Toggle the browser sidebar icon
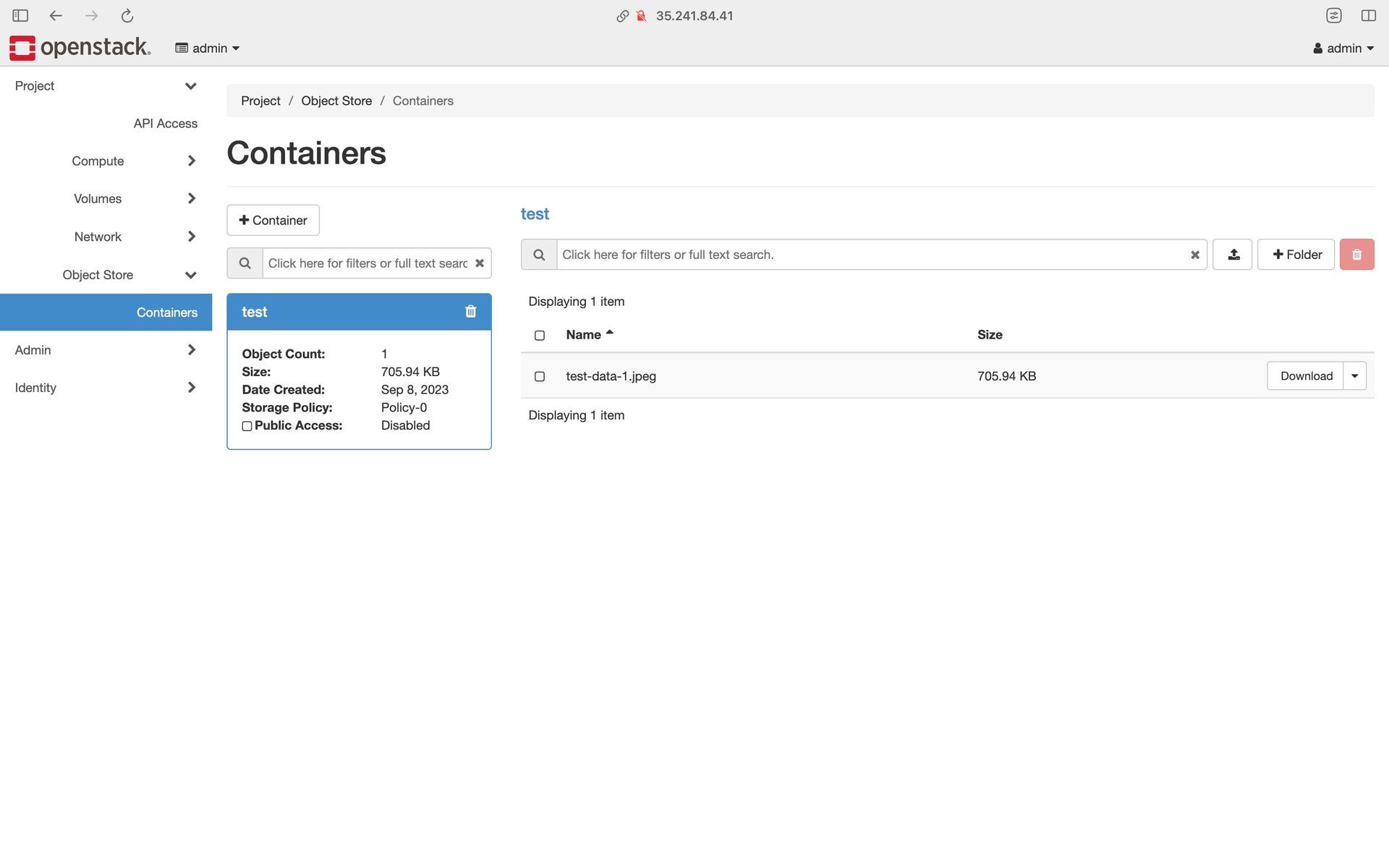 point(20,16)
